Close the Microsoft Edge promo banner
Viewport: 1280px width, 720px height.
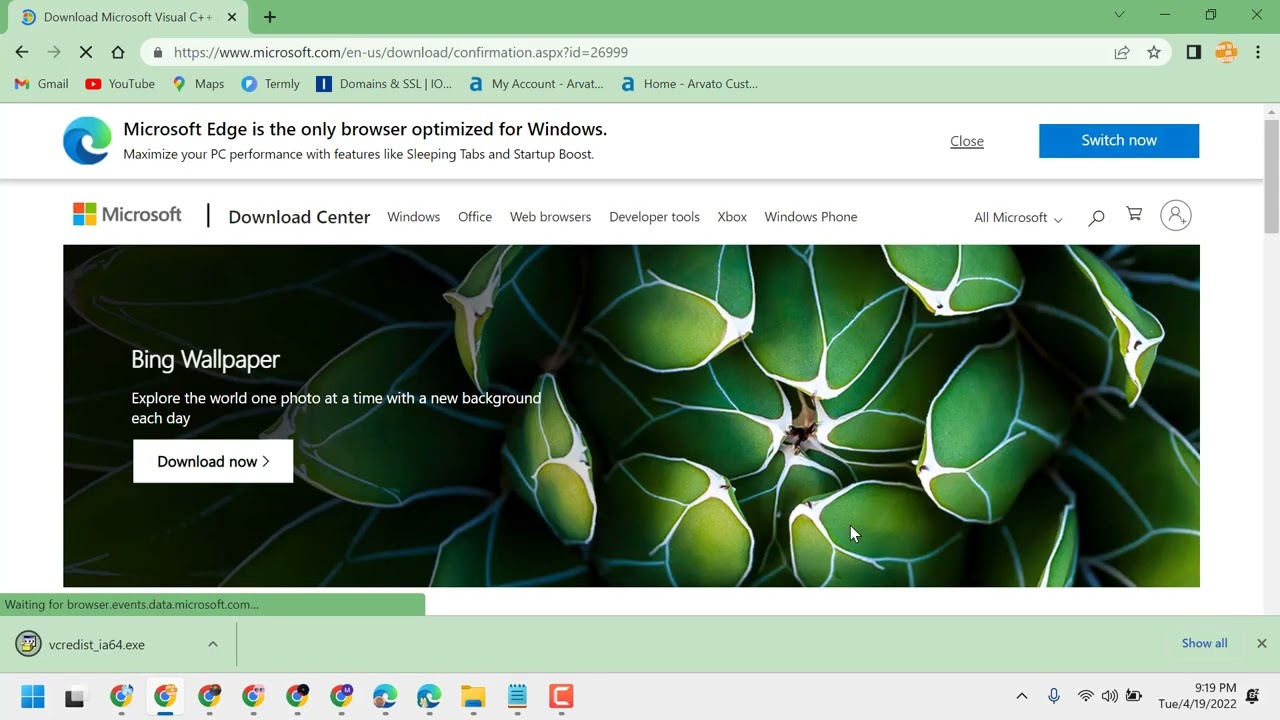[967, 141]
